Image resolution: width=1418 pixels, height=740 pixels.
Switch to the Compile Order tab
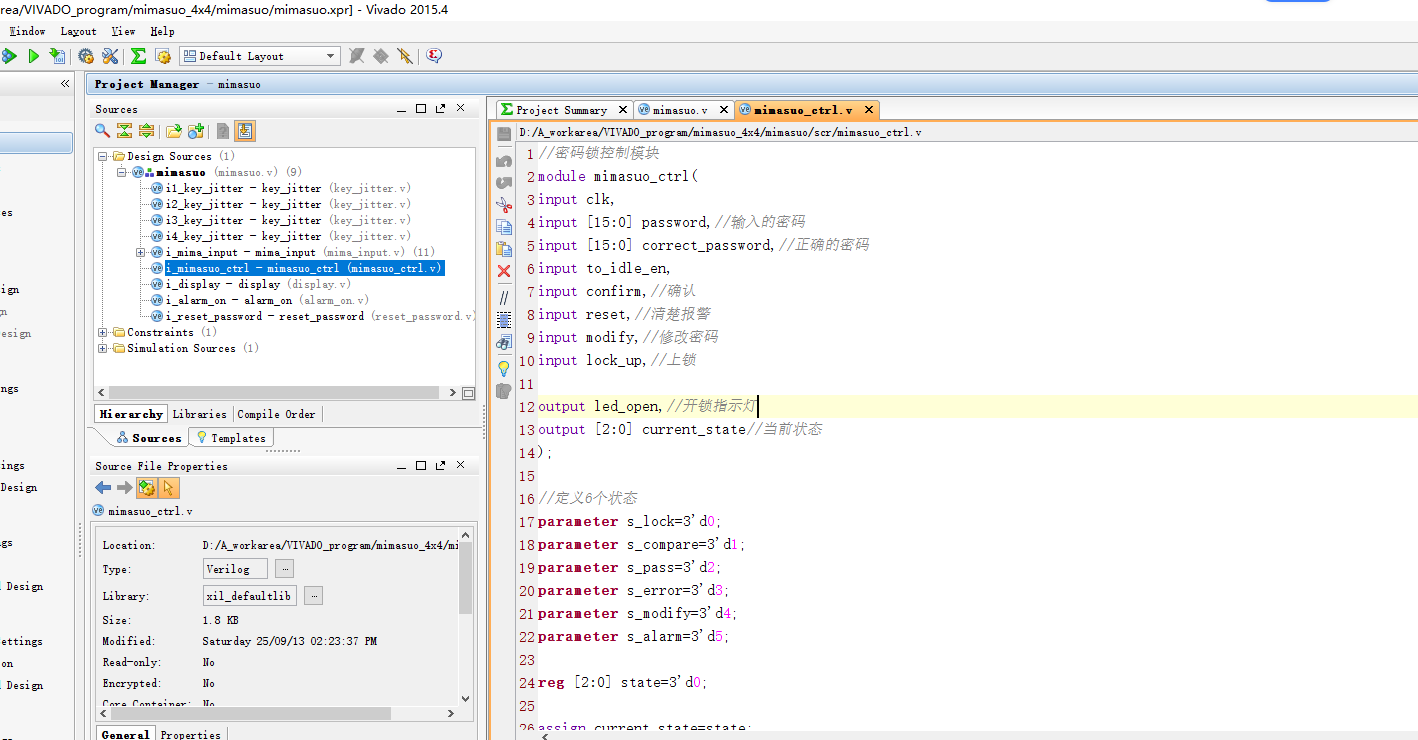(276, 414)
